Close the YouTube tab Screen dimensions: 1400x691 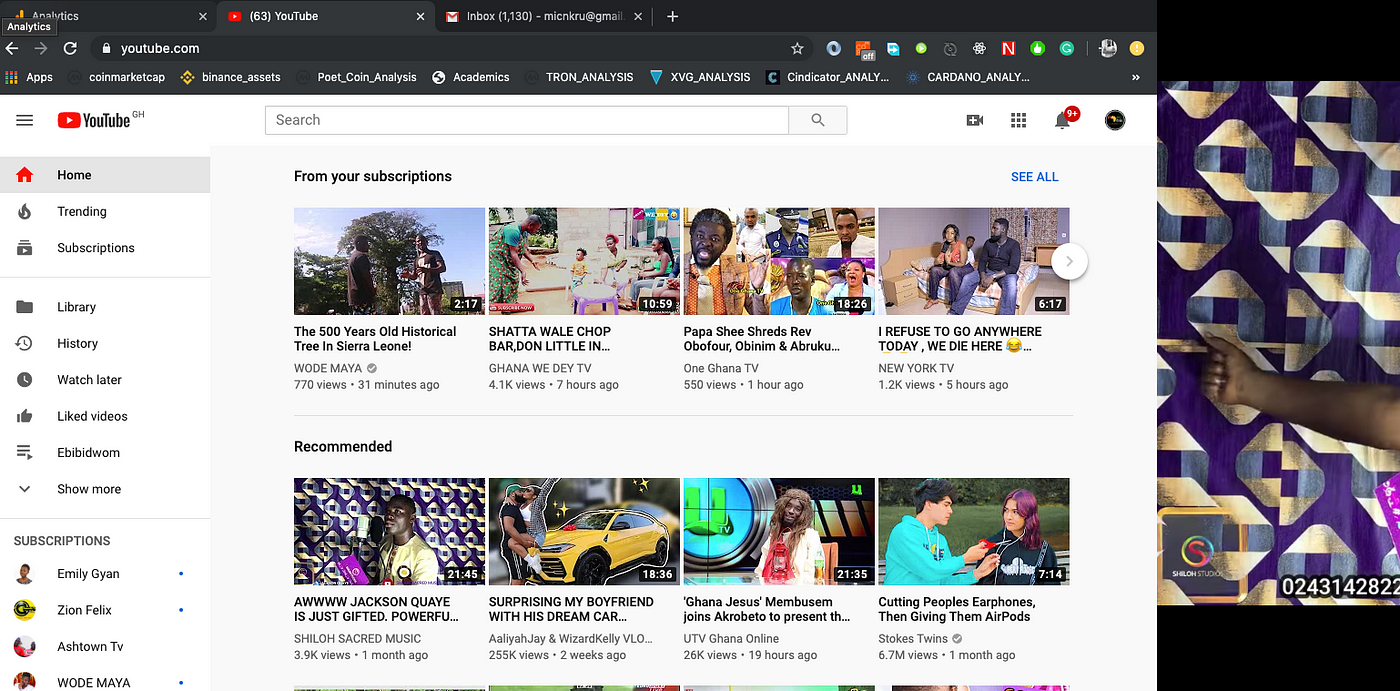coord(420,17)
